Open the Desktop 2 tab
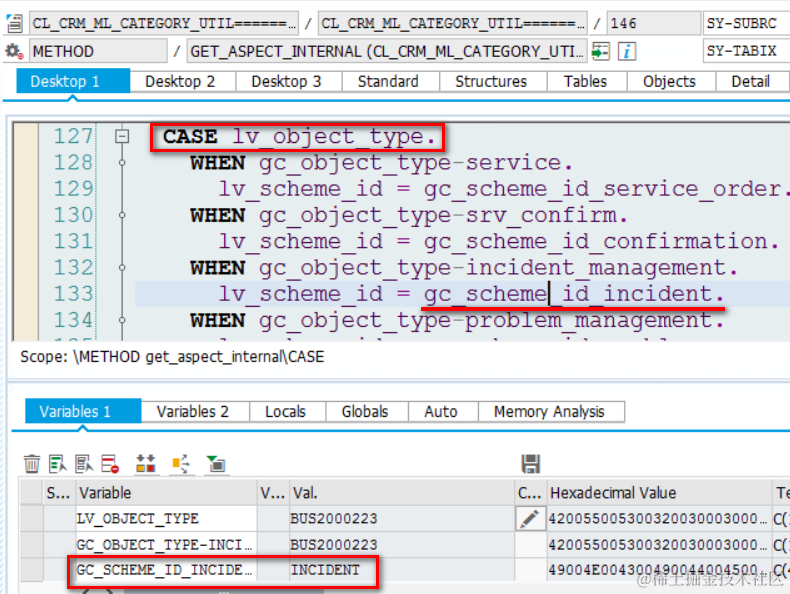790x594 pixels. (x=180, y=81)
